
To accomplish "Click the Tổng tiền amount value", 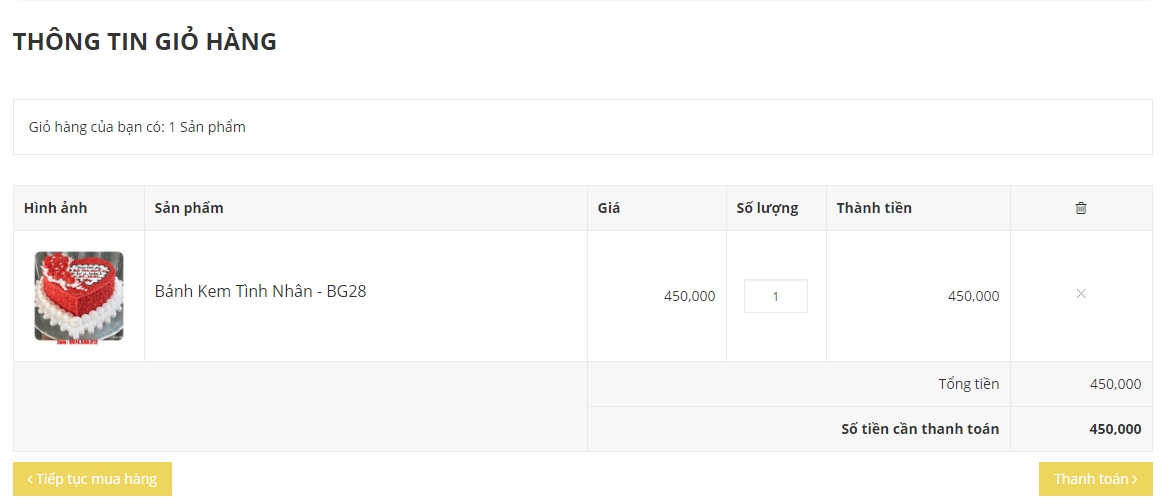I will click(1115, 384).
